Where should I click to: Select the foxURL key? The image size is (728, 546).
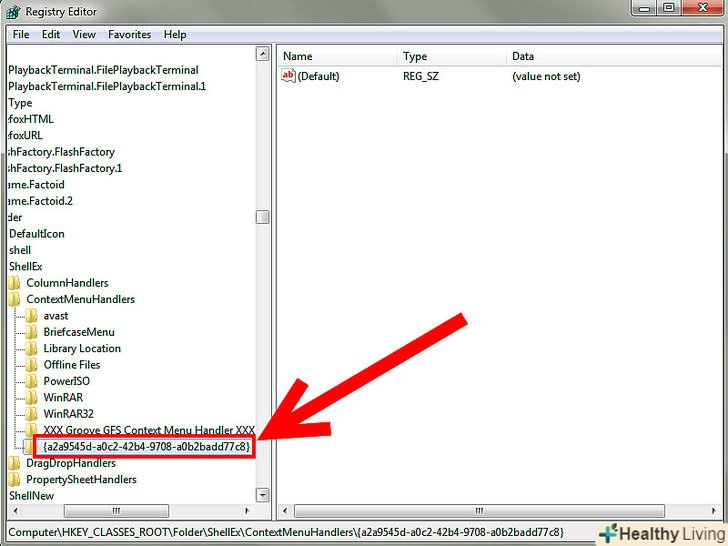[26, 135]
